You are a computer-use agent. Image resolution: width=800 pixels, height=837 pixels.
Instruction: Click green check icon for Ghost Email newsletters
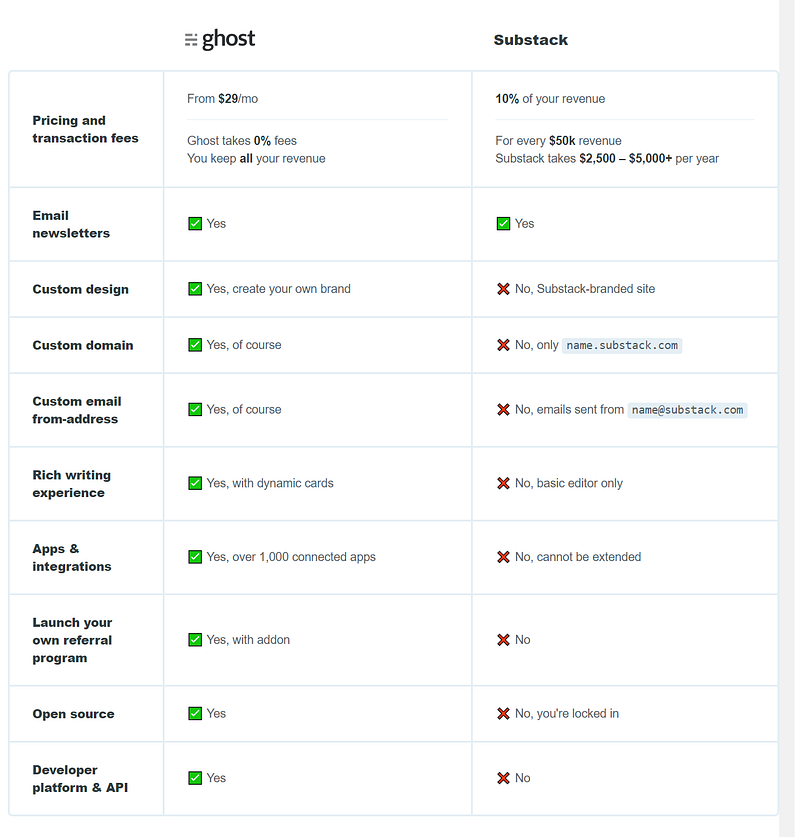tap(195, 224)
